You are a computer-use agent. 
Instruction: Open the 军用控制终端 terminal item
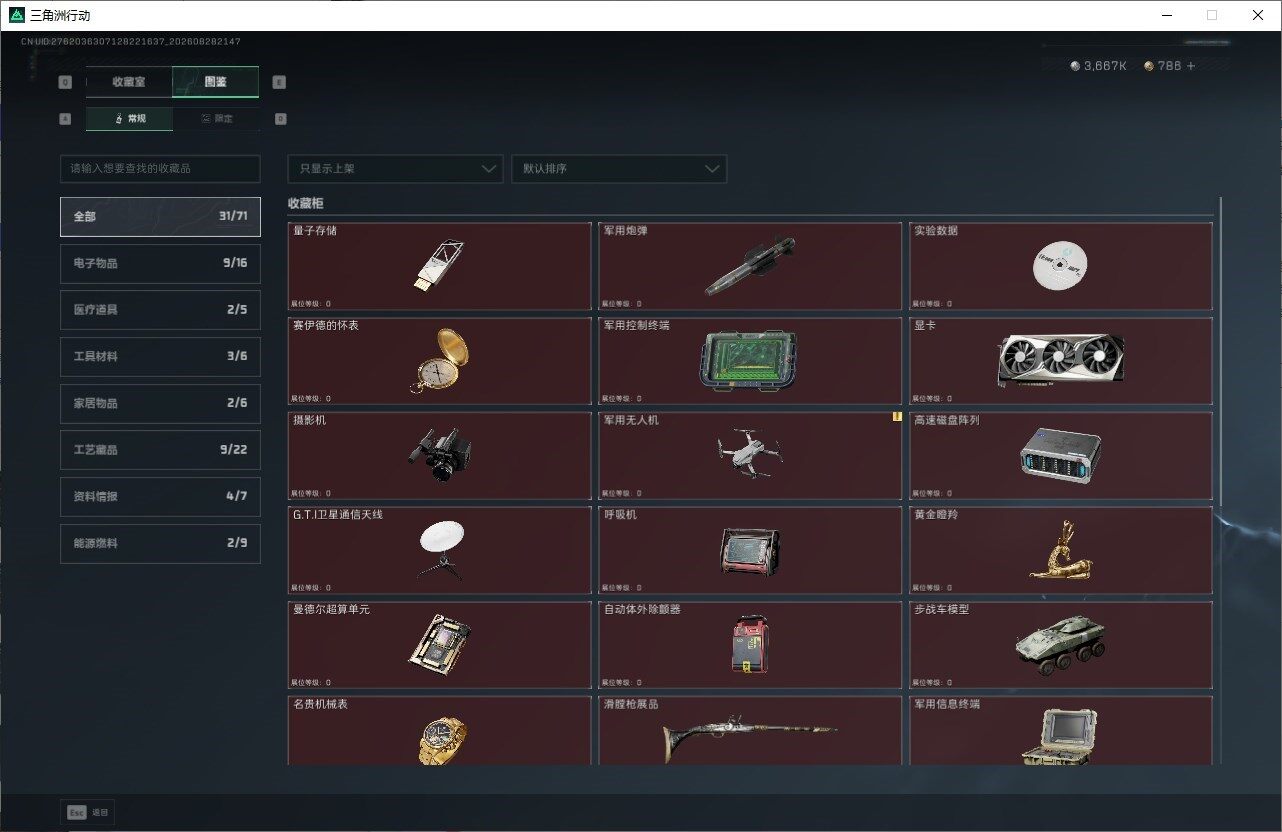coord(750,361)
